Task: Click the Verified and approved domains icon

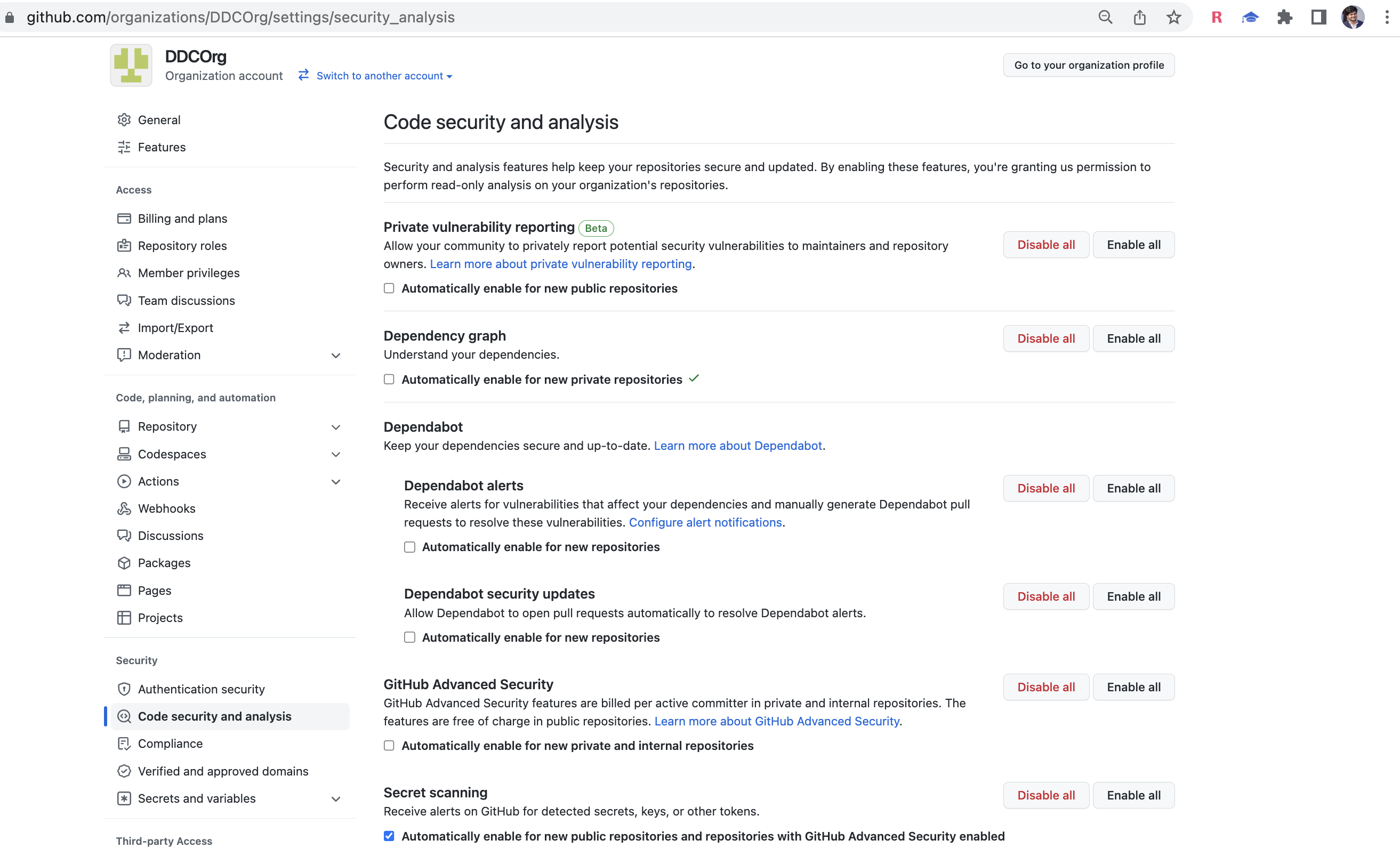Action: [x=124, y=771]
